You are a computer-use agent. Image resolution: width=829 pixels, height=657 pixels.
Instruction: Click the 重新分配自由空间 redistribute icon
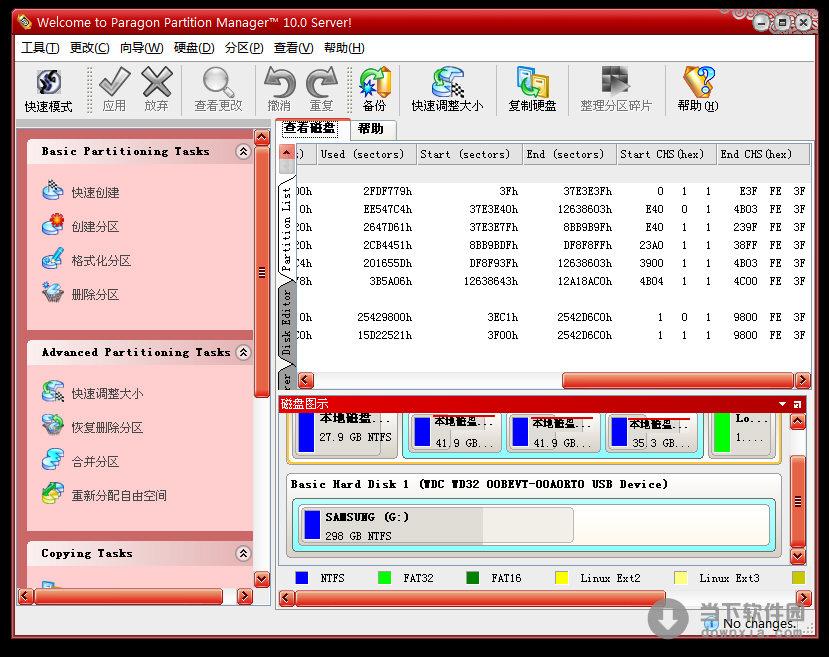point(52,493)
